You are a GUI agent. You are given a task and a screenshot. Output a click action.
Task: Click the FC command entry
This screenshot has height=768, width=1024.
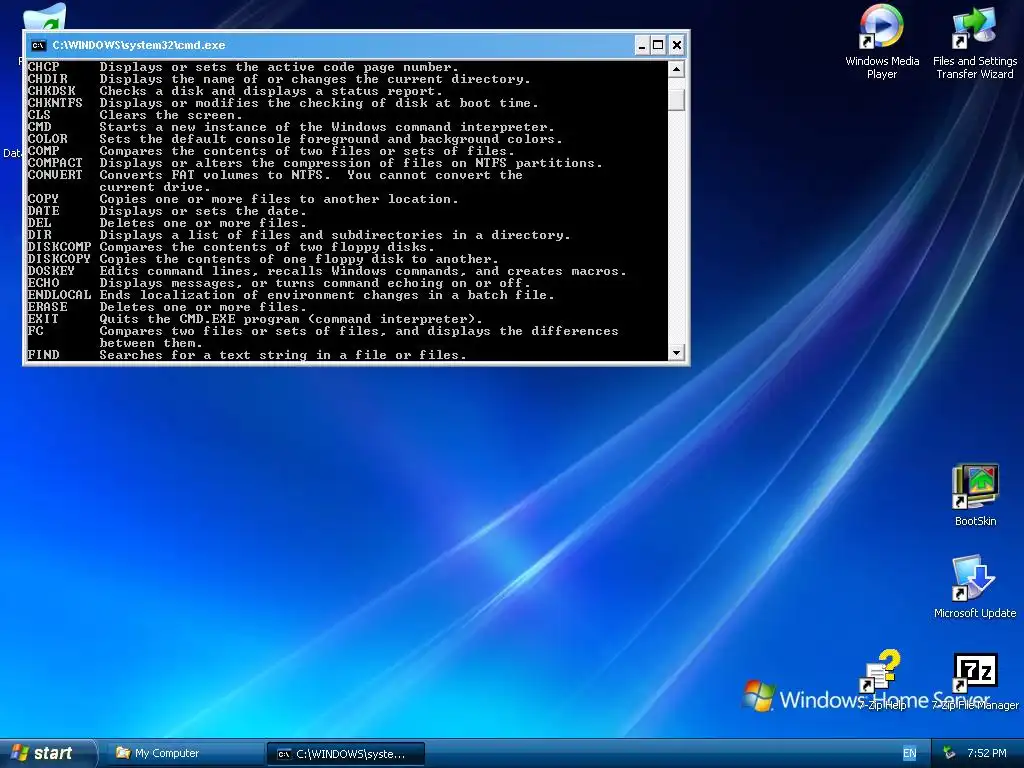pos(323,337)
